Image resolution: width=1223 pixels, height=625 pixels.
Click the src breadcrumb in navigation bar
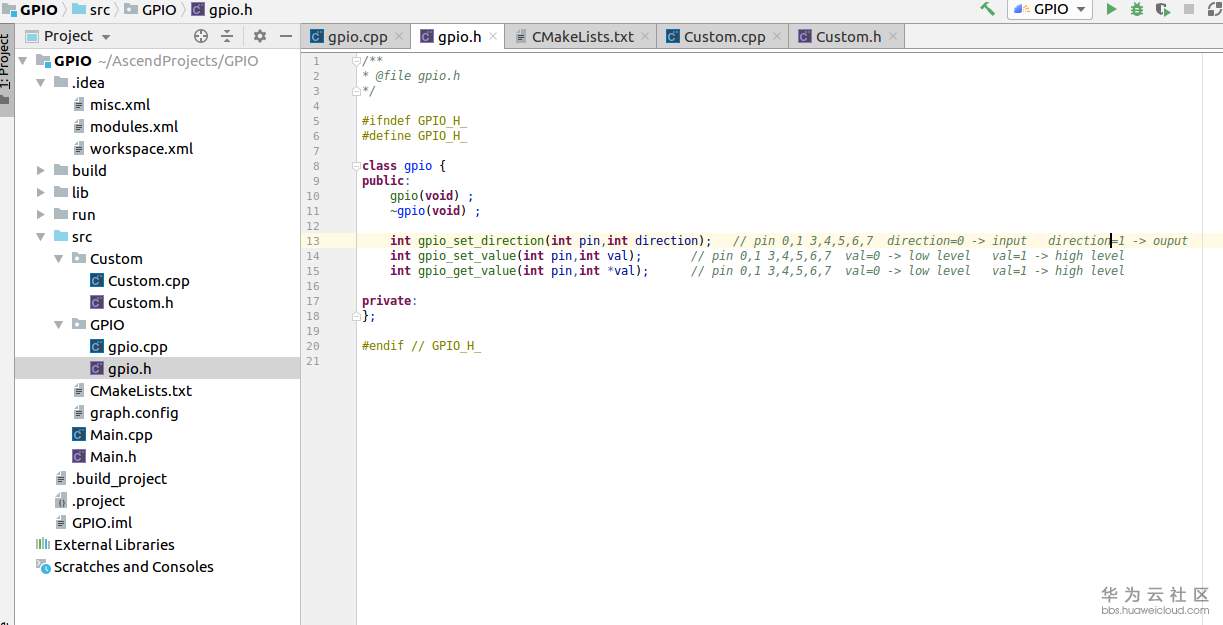(x=91, y=10)
